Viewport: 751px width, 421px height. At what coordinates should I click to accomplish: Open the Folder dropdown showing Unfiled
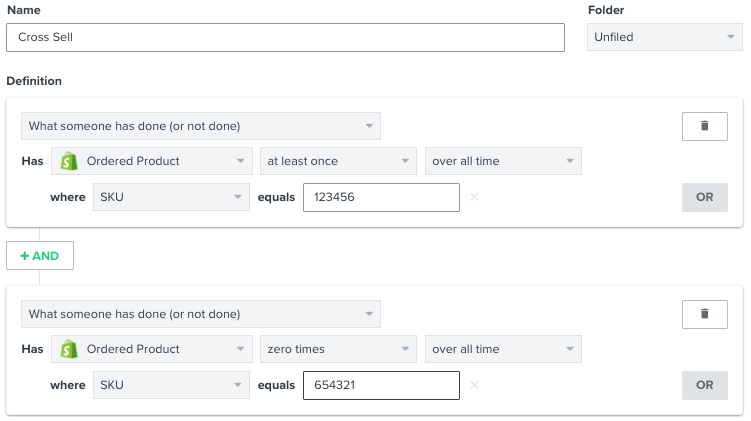click(664, 38)
